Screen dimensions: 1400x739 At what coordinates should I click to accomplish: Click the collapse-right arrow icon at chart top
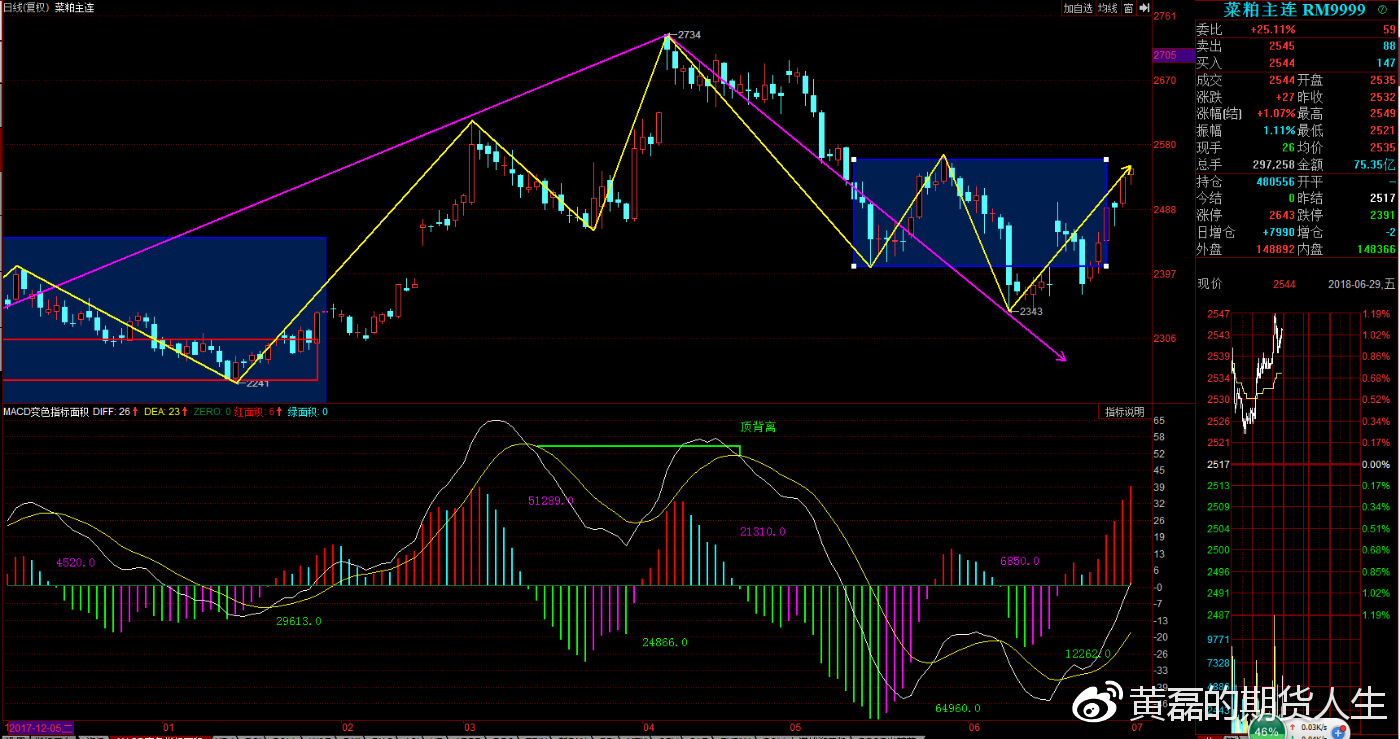click(1143, 8)
